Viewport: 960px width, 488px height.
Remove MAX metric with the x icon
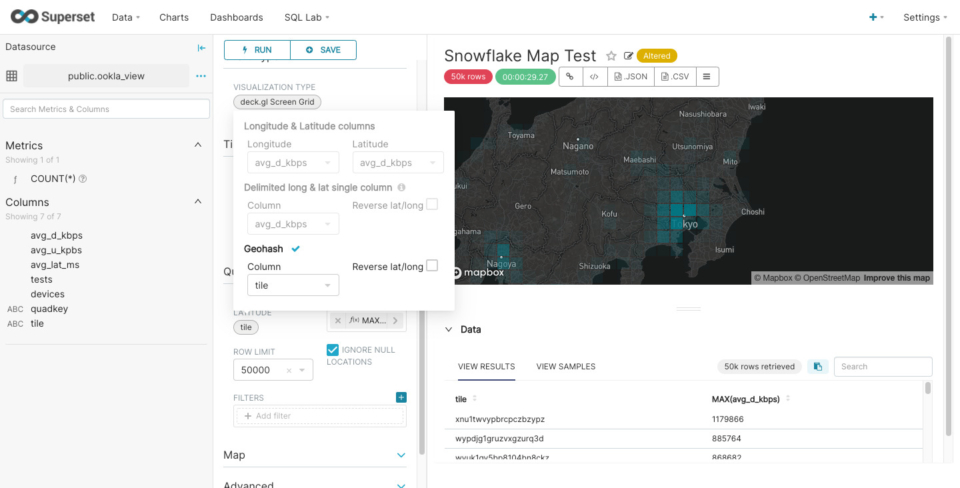(338, 320)
